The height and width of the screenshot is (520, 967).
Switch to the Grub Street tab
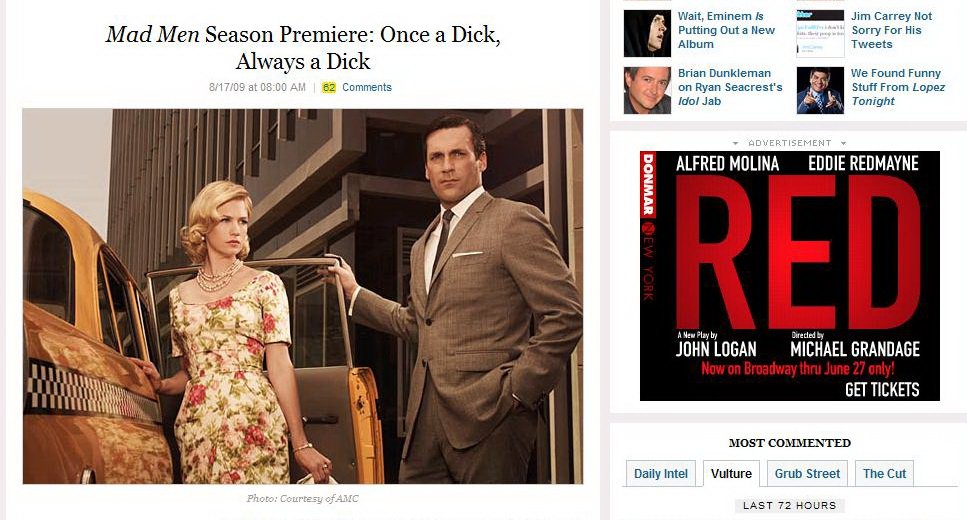coord(807,474)
